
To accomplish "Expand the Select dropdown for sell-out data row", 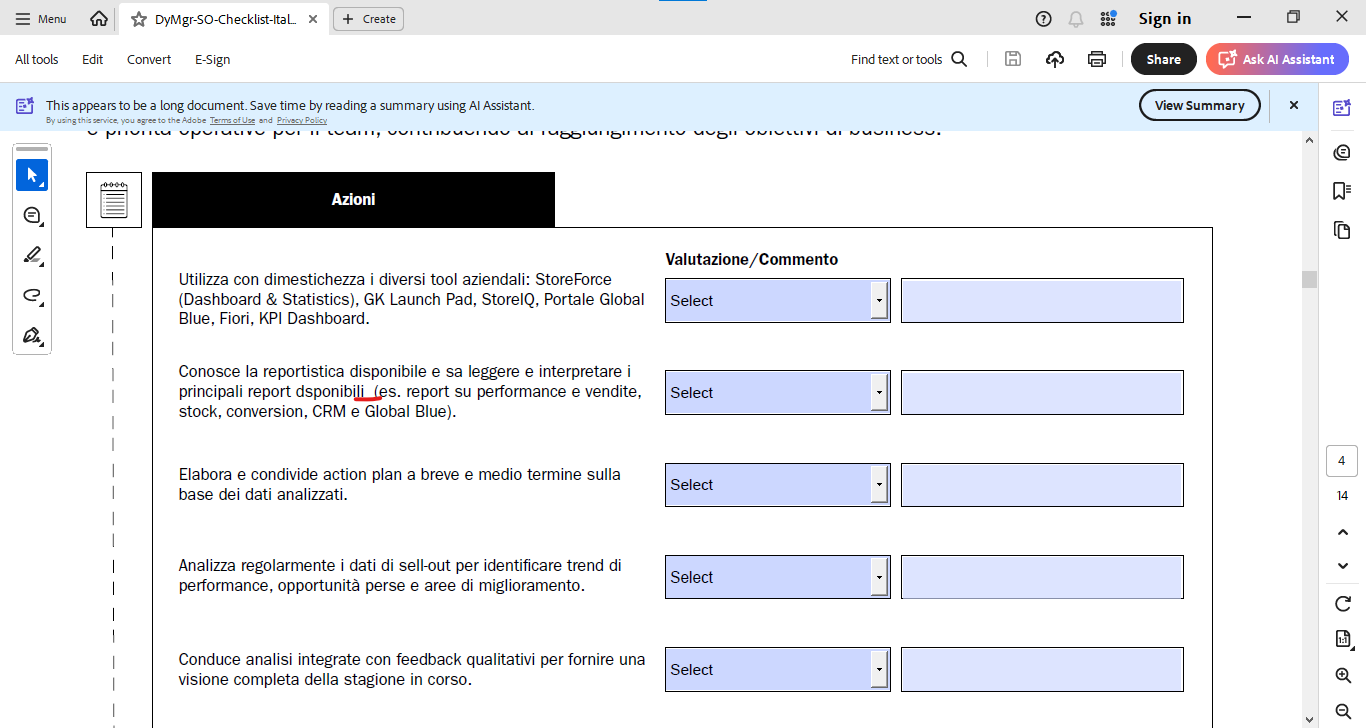I will tap(879, 577).
